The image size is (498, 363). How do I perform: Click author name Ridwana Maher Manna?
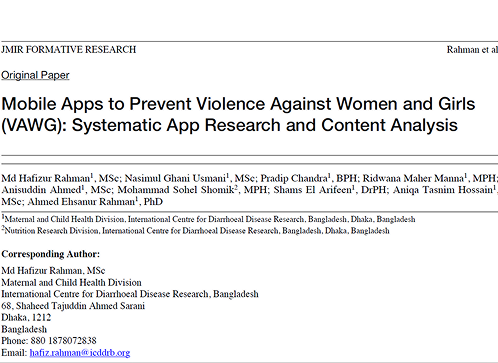413,178
